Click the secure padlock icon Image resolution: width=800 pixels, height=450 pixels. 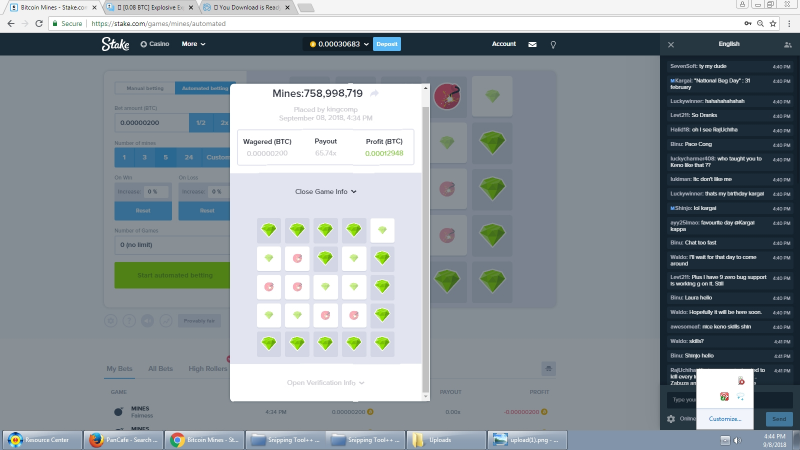coord(55,23)
